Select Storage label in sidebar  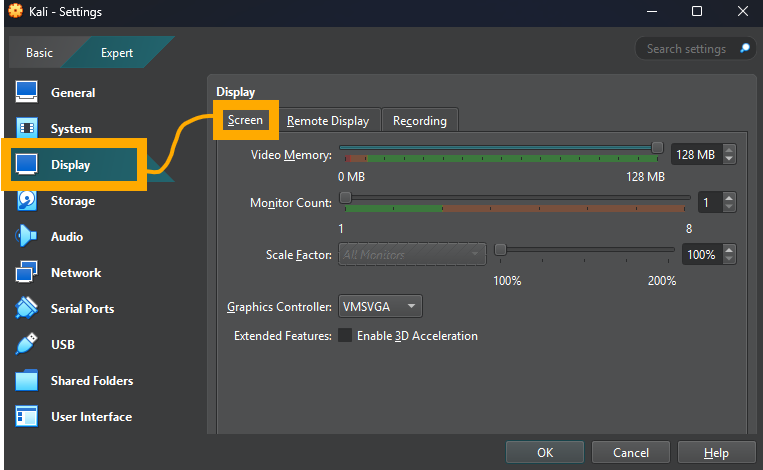click(73, 200)
